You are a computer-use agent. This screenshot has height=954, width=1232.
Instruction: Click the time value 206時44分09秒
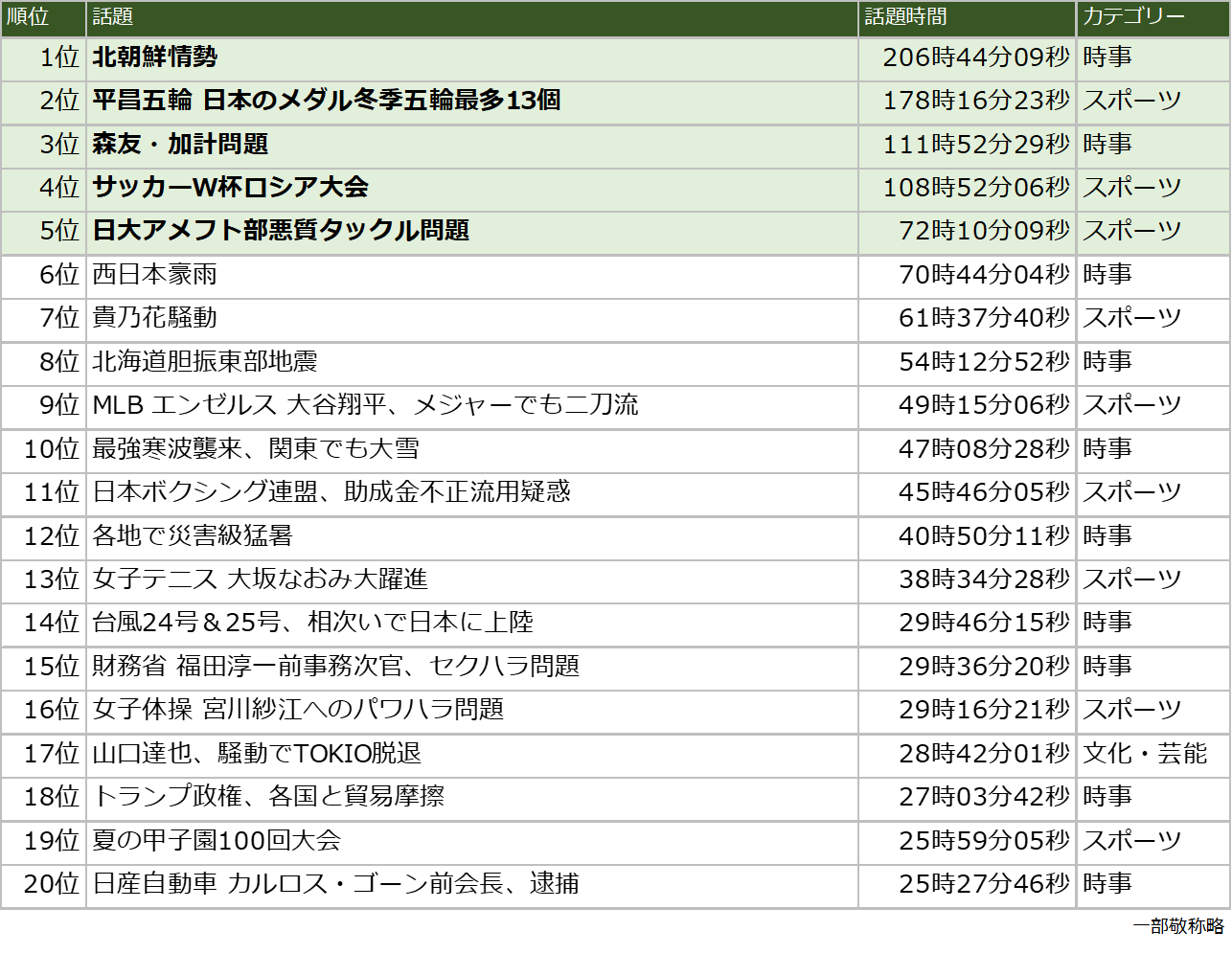pyautogui.click(x=975, y=57)
